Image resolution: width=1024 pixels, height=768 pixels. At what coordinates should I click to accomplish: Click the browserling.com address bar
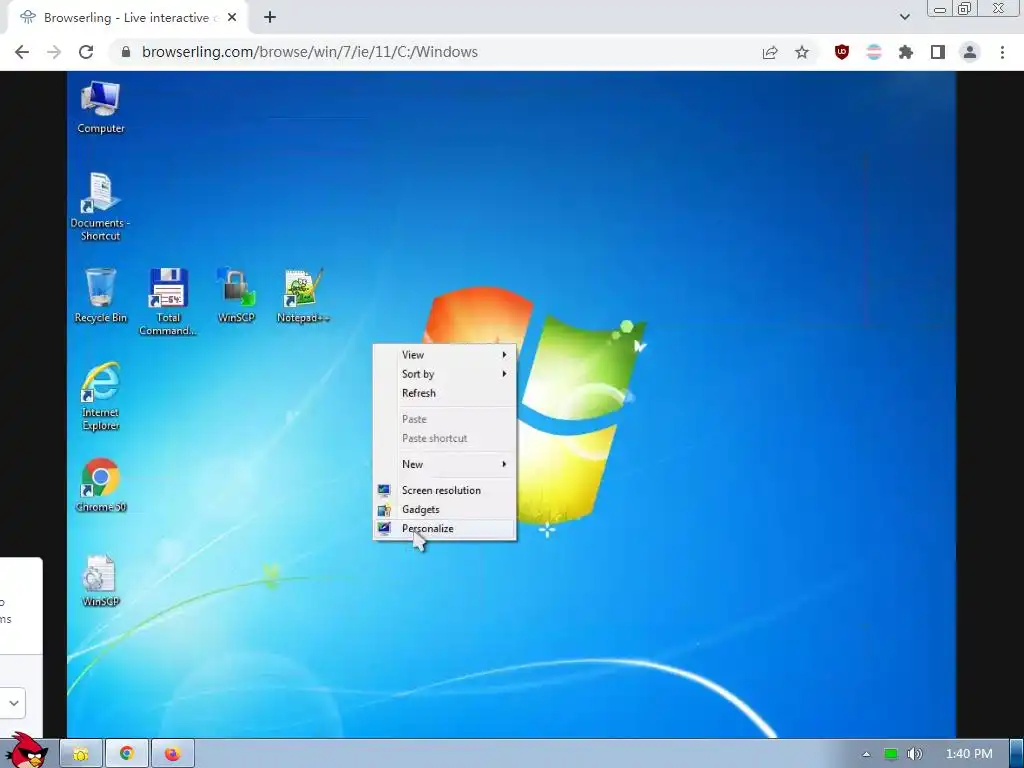point(431,52)
